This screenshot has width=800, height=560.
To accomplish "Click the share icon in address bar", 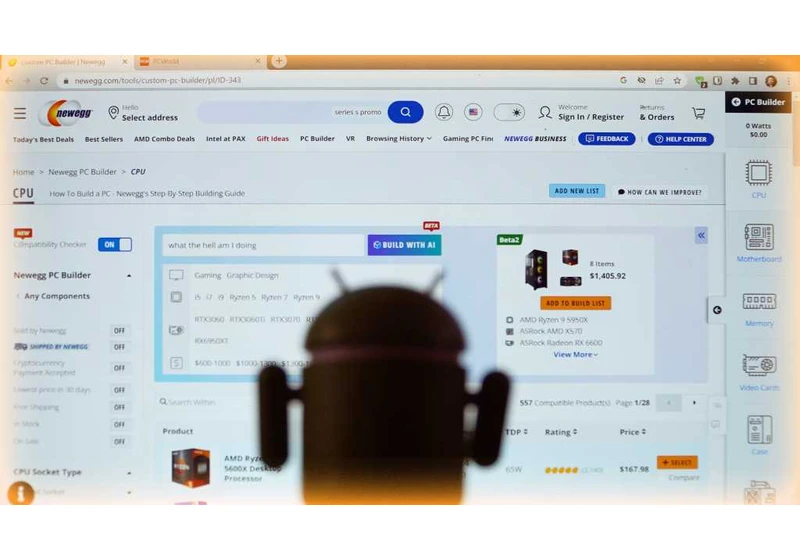I will (659, 81).
